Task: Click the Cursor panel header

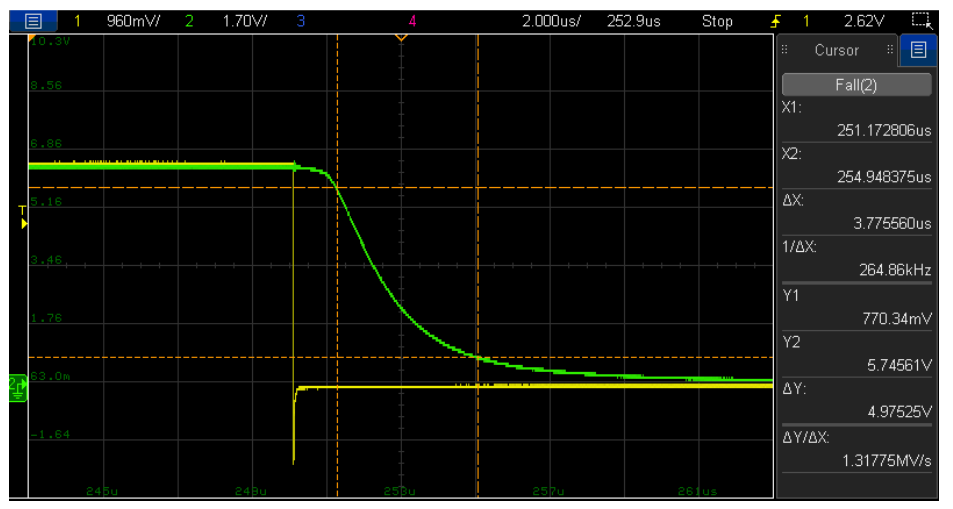Action: pos(836,50)
